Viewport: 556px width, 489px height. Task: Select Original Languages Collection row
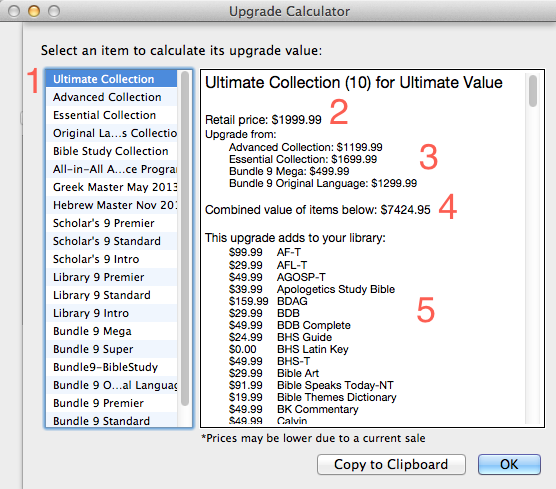pos(112,133)
